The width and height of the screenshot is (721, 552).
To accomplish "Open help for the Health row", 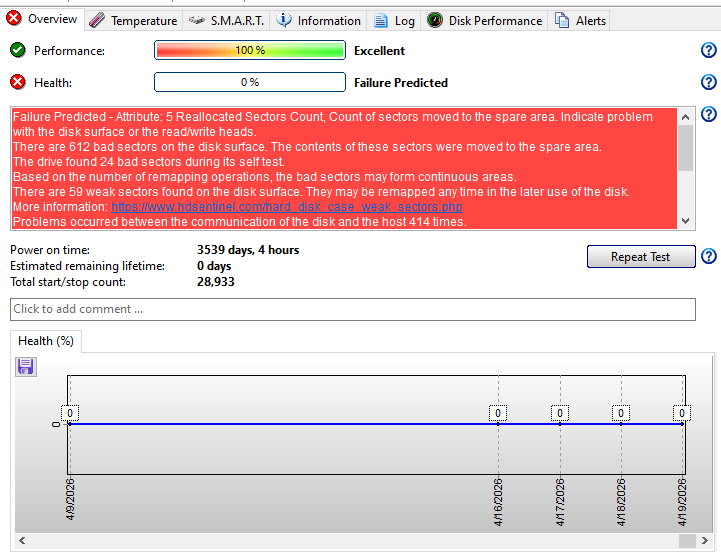I will click(709, 82).
